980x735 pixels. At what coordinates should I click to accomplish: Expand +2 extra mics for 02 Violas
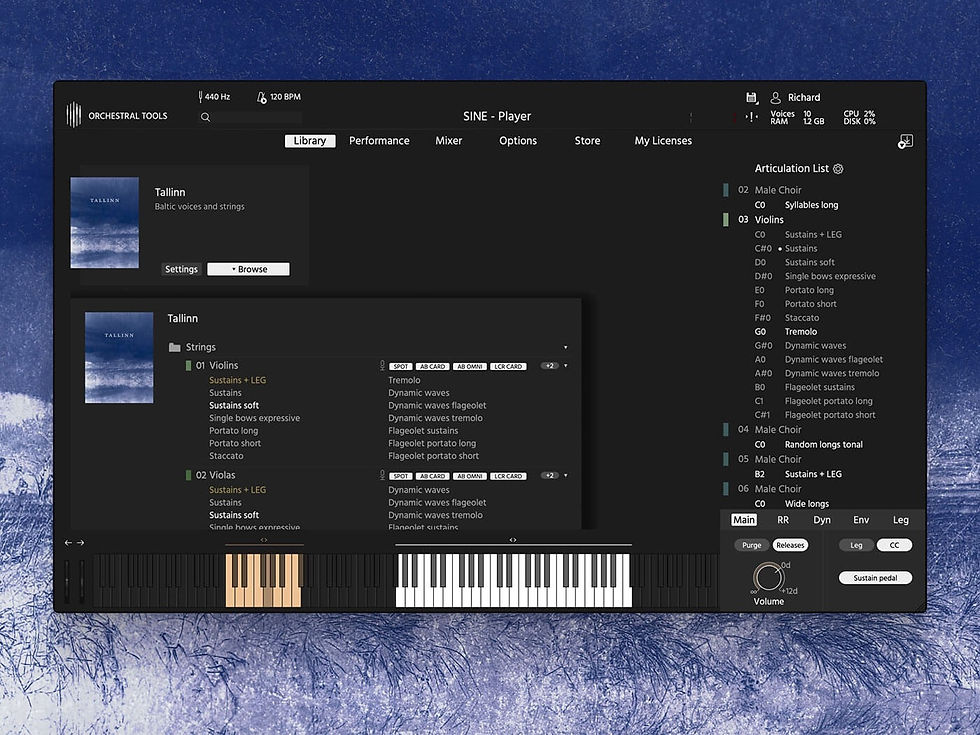pos(549,476)
